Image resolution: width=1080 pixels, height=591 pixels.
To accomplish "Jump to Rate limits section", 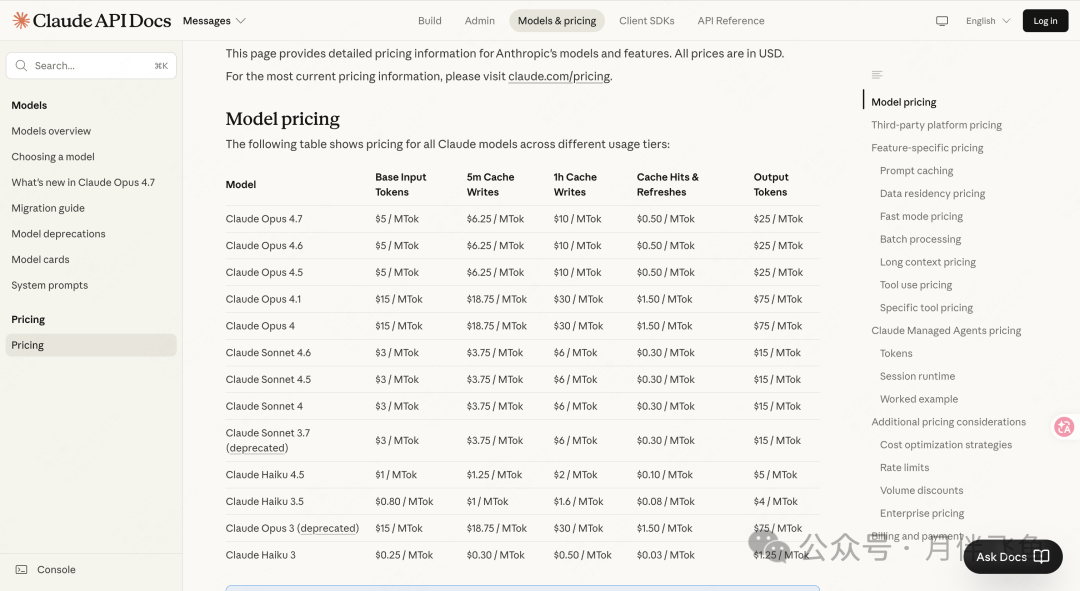I will (x=904, y=468).
